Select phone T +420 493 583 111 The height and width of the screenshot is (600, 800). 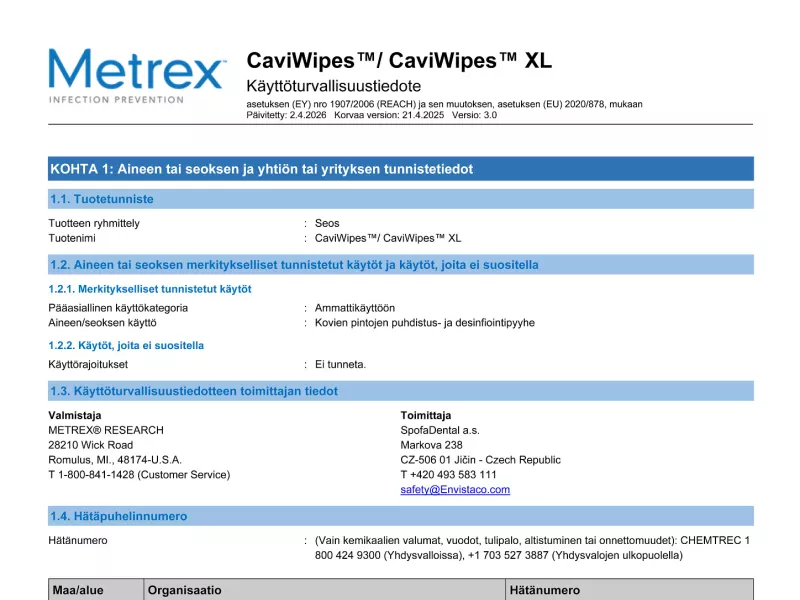[448, 474]
